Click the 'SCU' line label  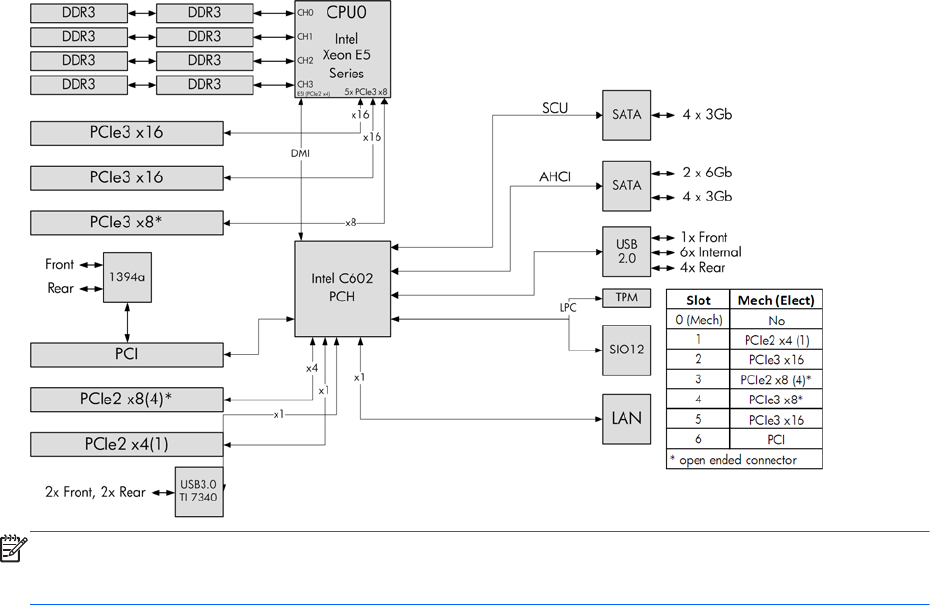pyautogui.click(x=555, y=108)
